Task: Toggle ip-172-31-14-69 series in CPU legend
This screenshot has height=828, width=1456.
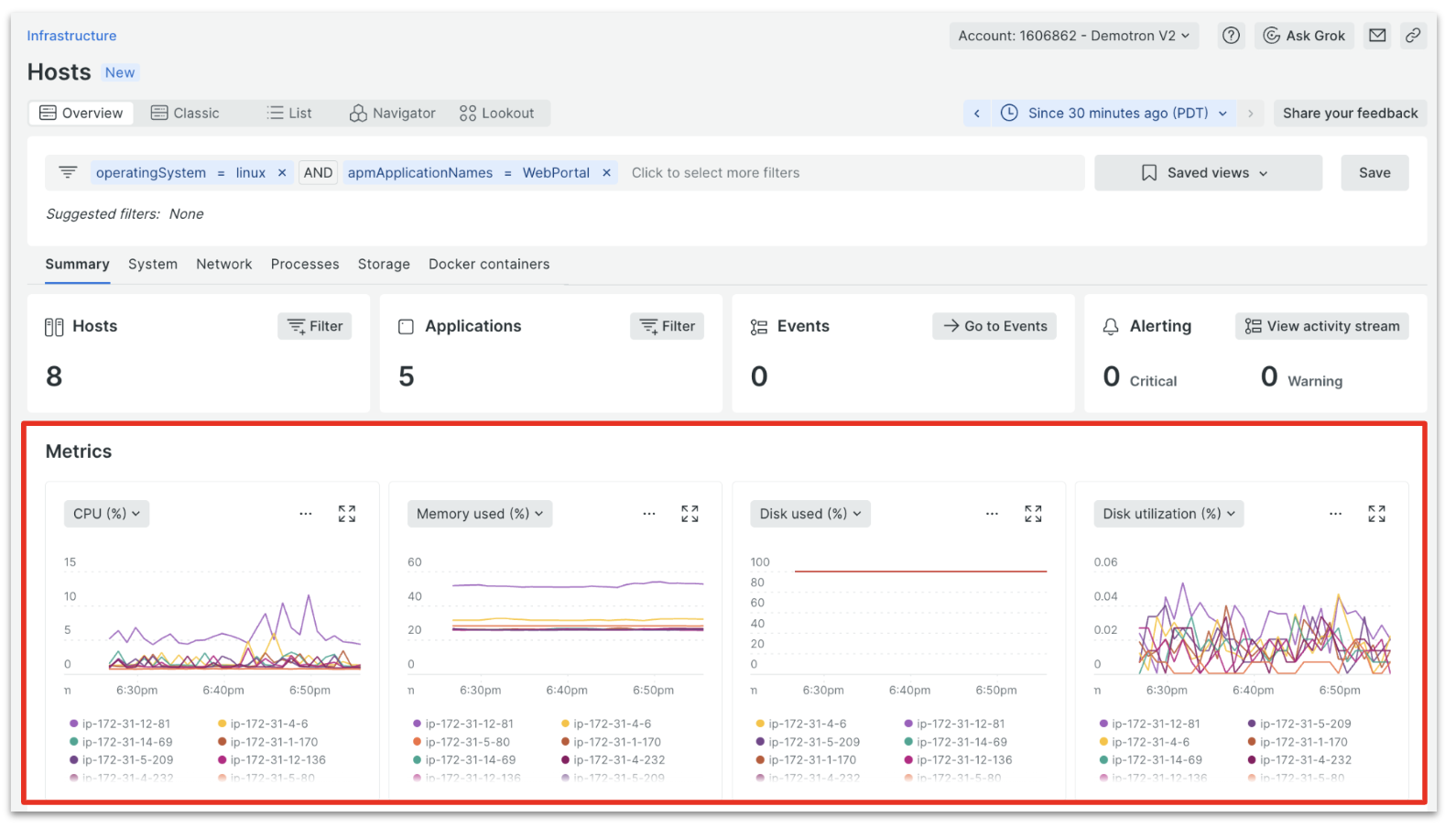Action: 121,743
